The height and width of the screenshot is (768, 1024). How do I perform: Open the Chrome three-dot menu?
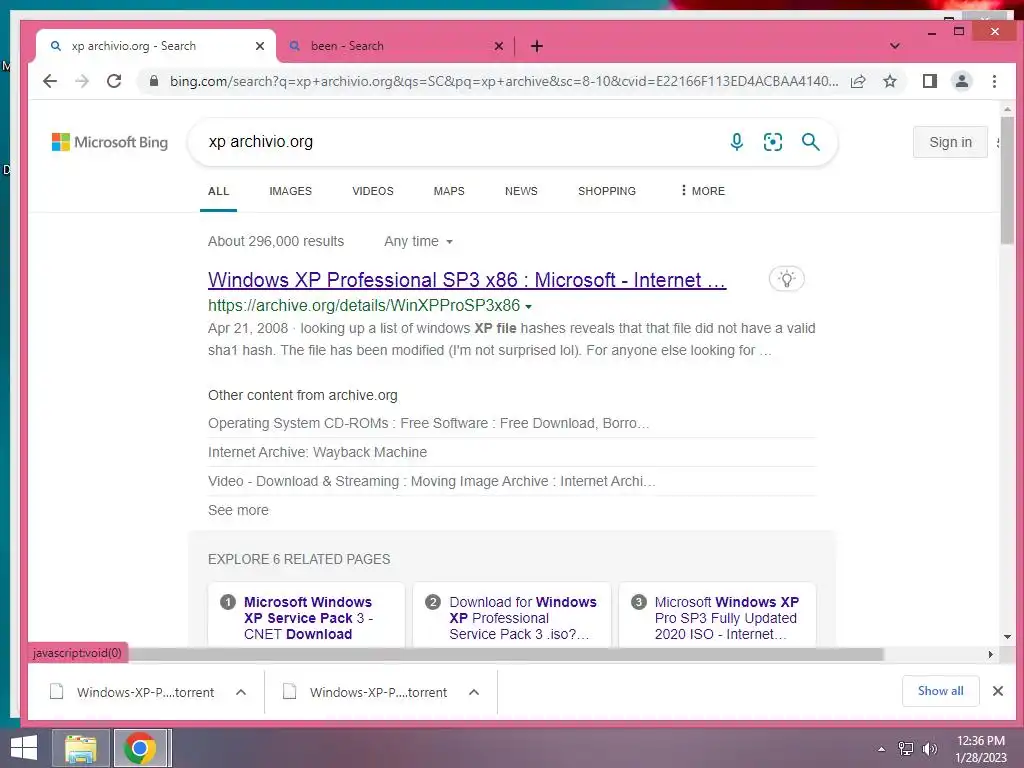point(994,81)
